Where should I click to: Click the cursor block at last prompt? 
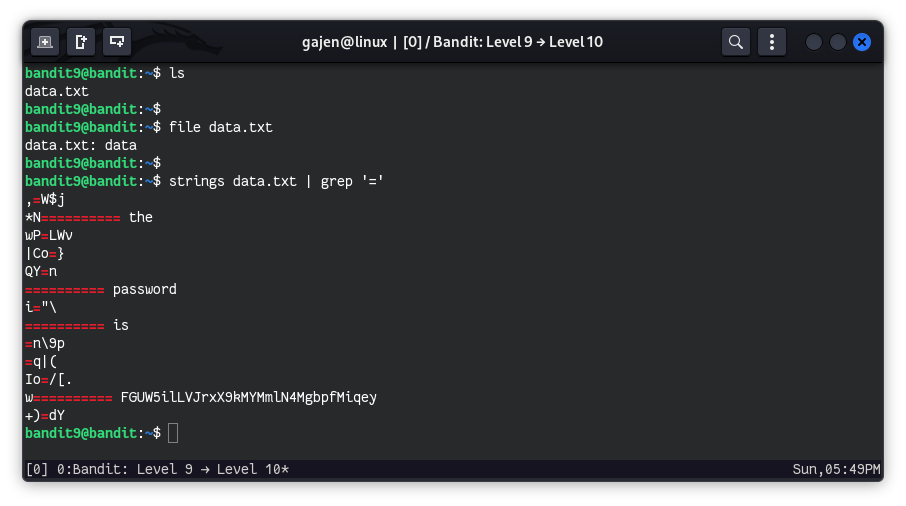click(x=173, y=433)
